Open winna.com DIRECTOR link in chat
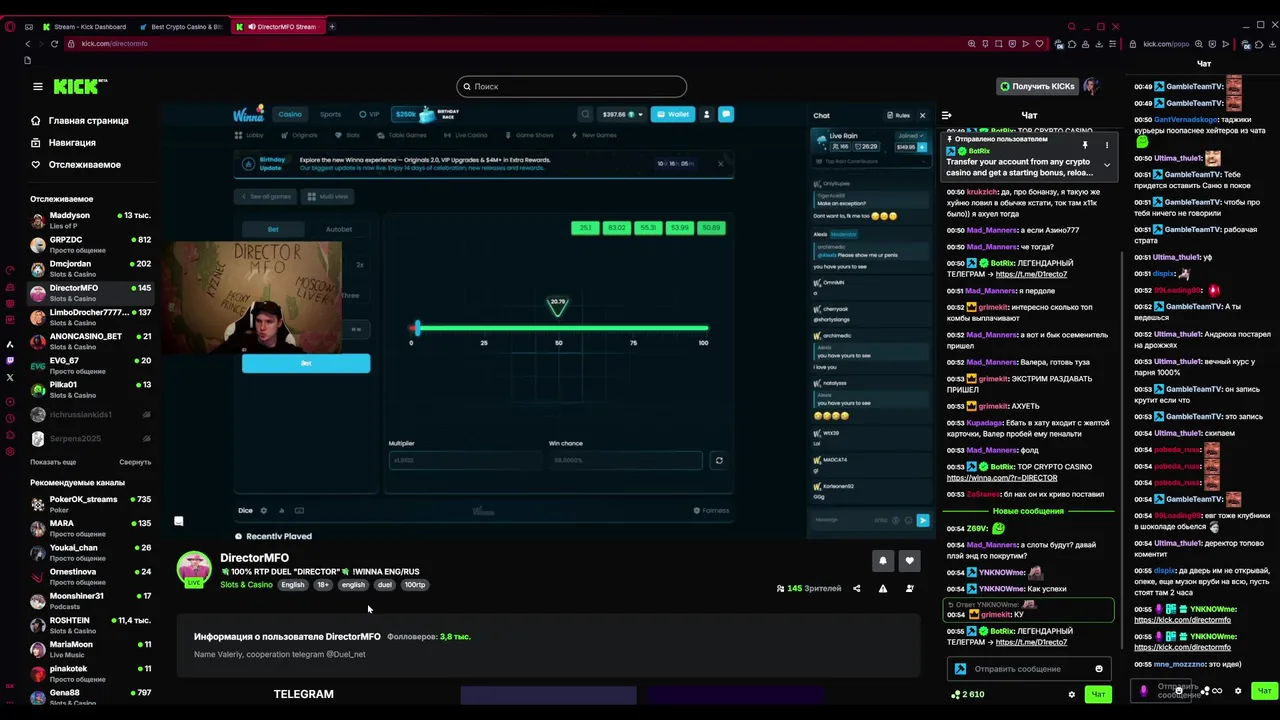 [x=1002, y=478]
